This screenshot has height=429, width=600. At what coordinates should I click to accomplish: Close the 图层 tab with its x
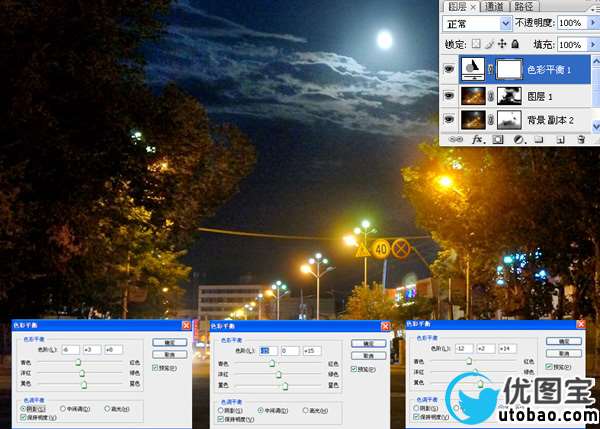473,7
